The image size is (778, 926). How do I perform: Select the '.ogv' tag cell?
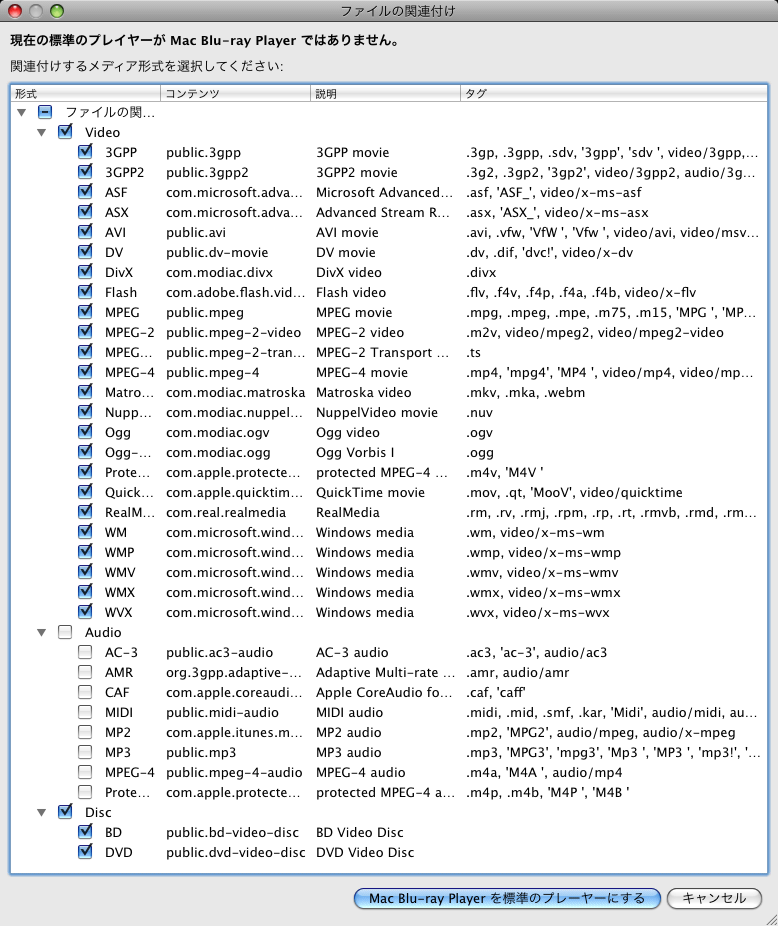[x=479, y=433]
